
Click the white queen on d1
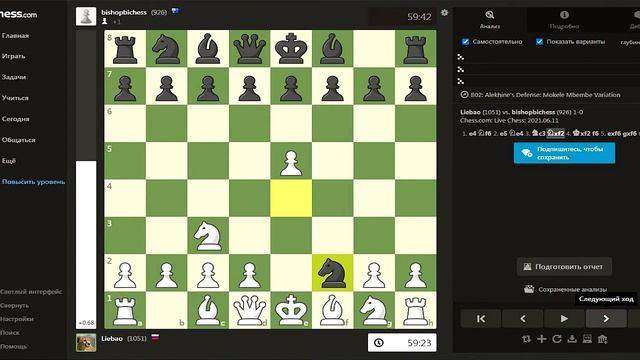(249, 310)
